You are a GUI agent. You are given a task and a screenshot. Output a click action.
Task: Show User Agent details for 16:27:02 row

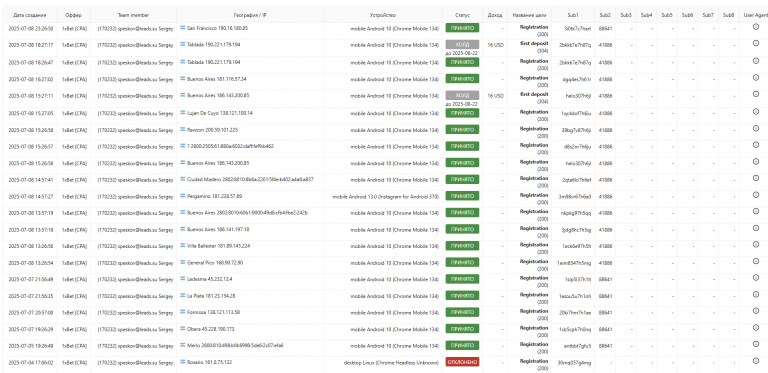pyautogui.click(x=755, y=77)
